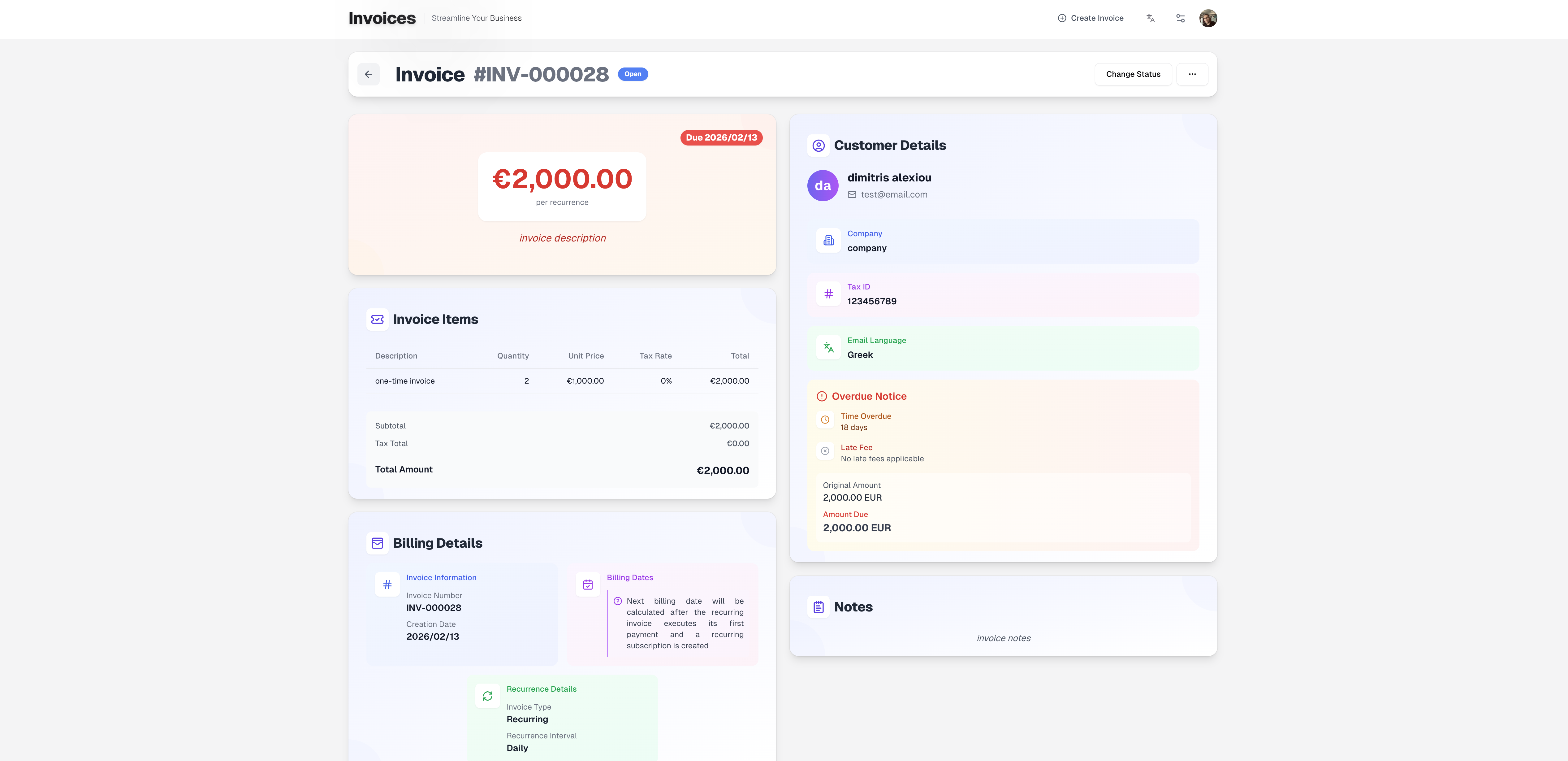Viewport: 1568px width, 761px height.
Task: Click the Create Invoice button
Action: [1091, 18]
